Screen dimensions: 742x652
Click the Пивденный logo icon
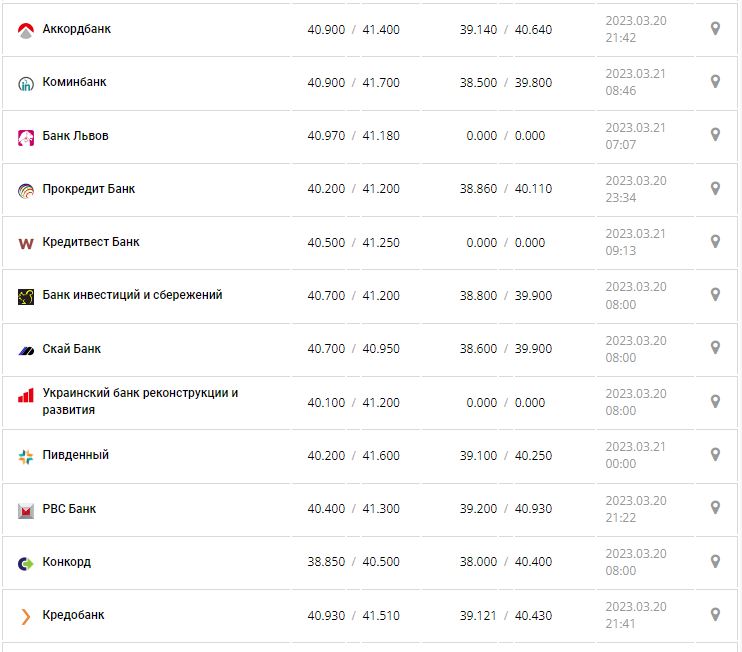click(26, 456)
